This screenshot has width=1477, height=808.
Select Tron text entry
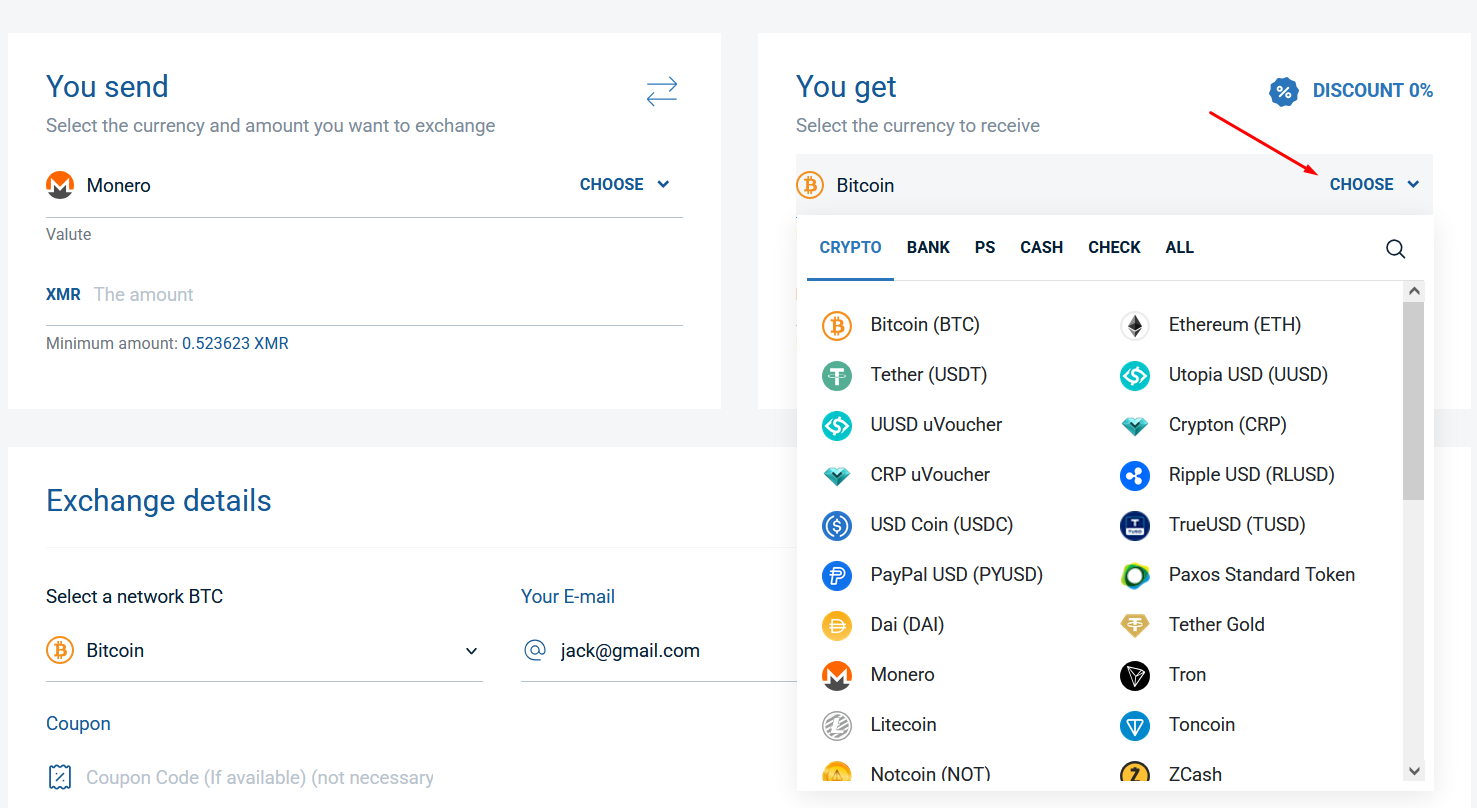coord(1188,675)
